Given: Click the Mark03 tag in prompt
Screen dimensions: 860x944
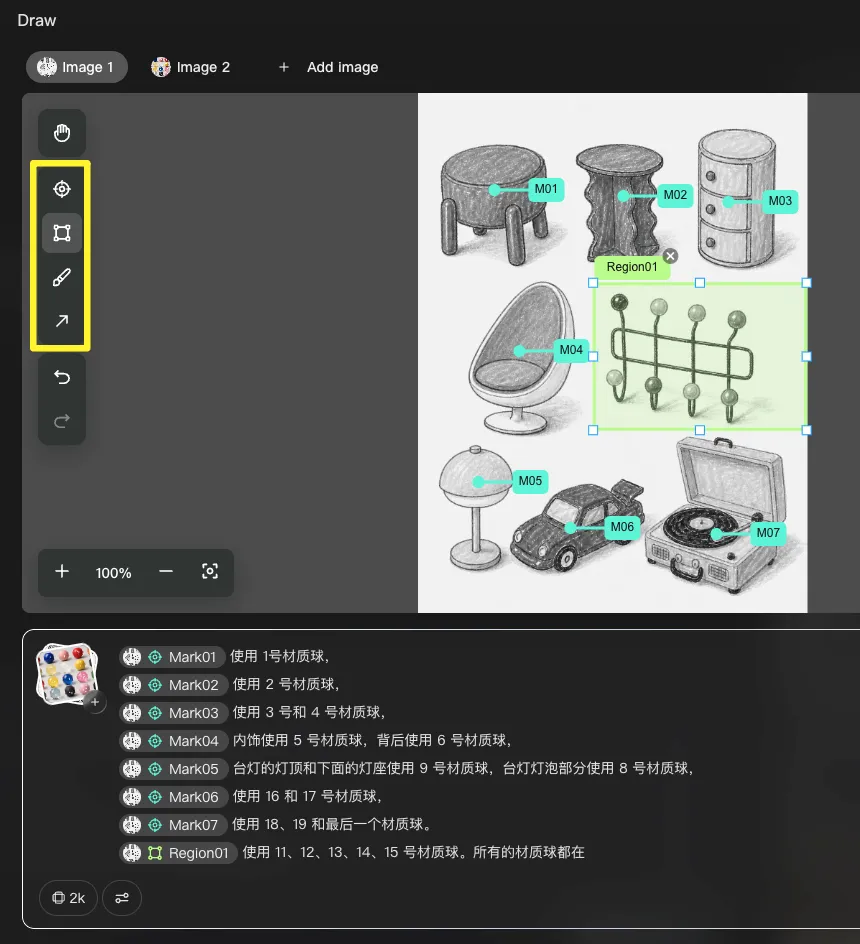Looking at the screenshot, I should (173, 713).
